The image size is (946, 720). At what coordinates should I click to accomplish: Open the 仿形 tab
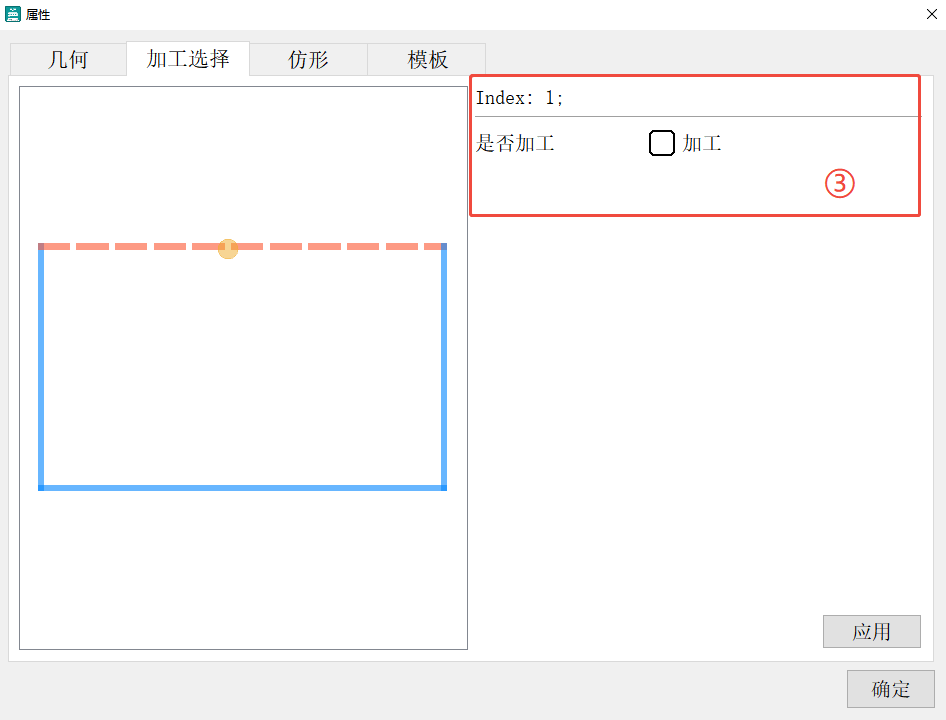point(308,59)
